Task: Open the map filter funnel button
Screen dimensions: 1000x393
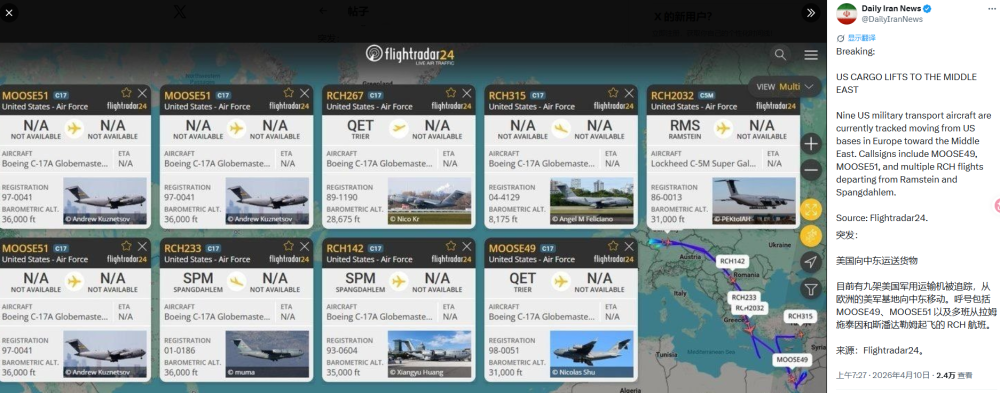Action: [x=811, y=289]
